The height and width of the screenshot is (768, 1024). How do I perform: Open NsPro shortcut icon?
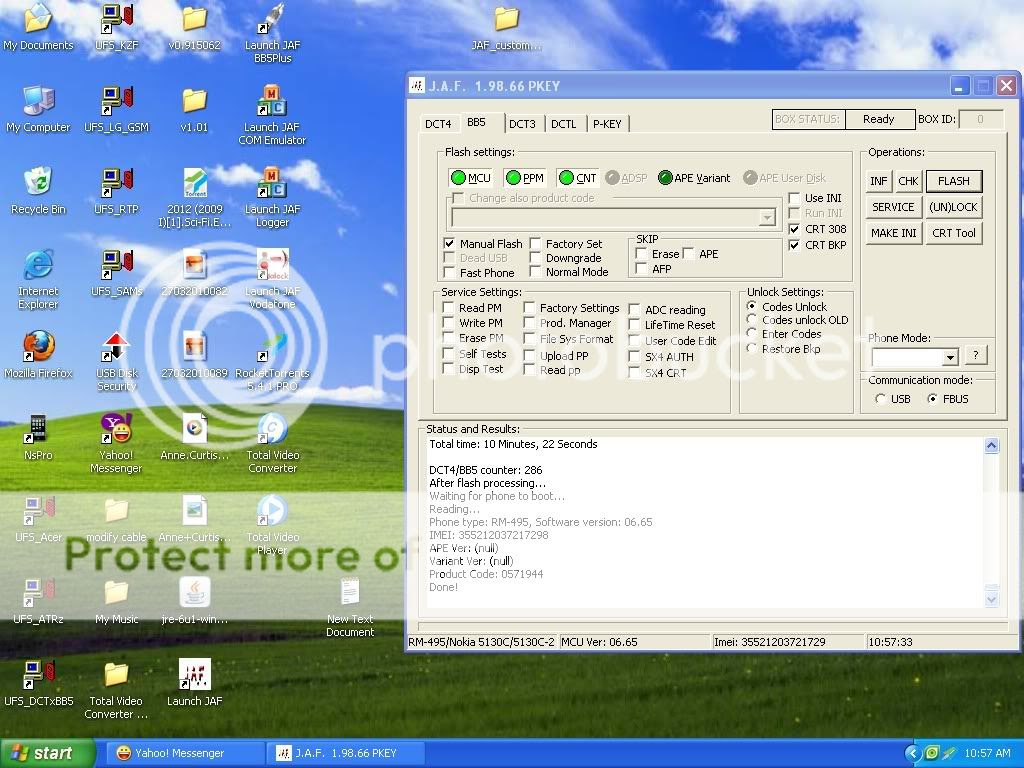click(x=38, y=437)
